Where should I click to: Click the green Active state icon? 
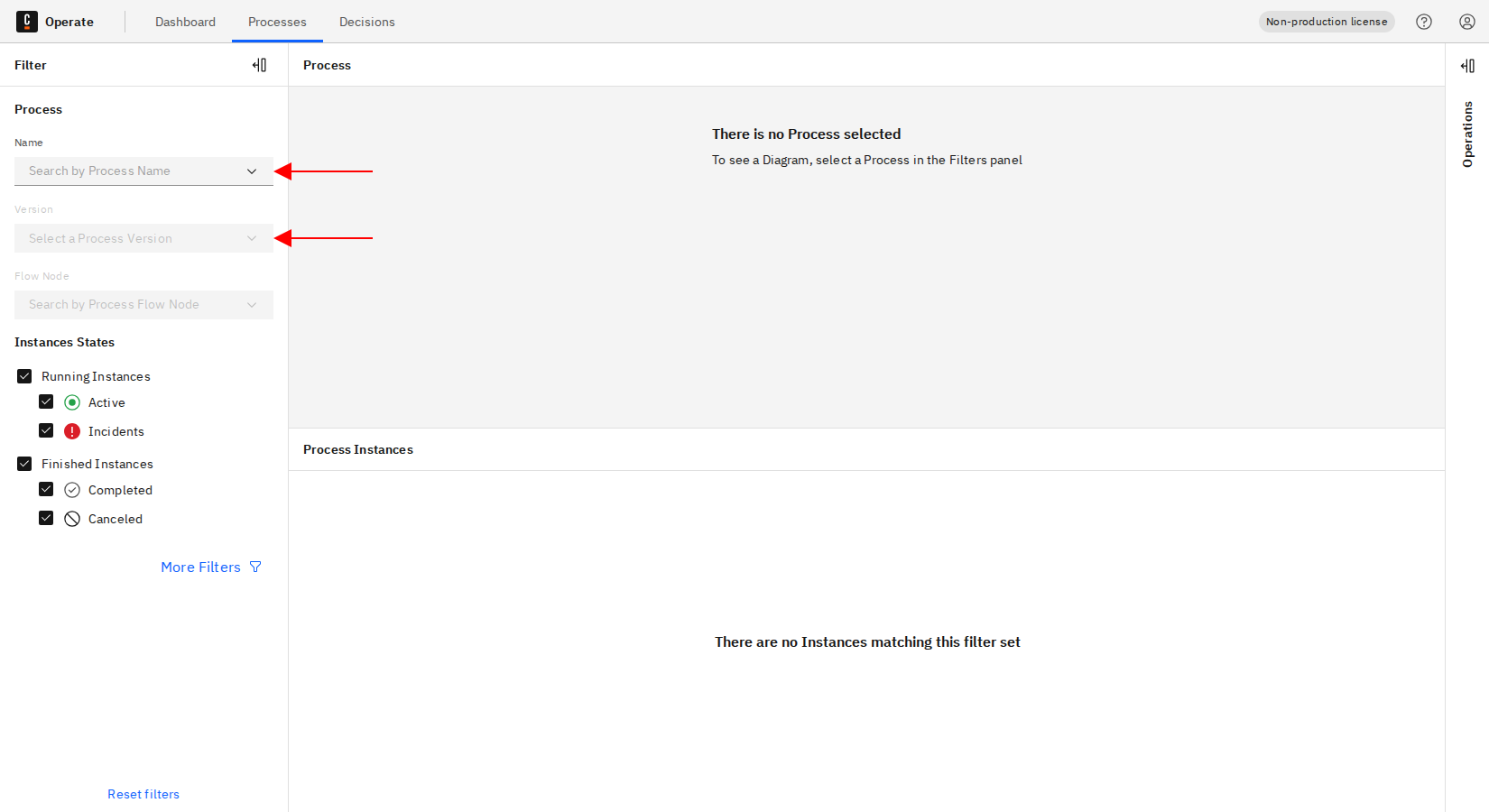pos(72,402)
